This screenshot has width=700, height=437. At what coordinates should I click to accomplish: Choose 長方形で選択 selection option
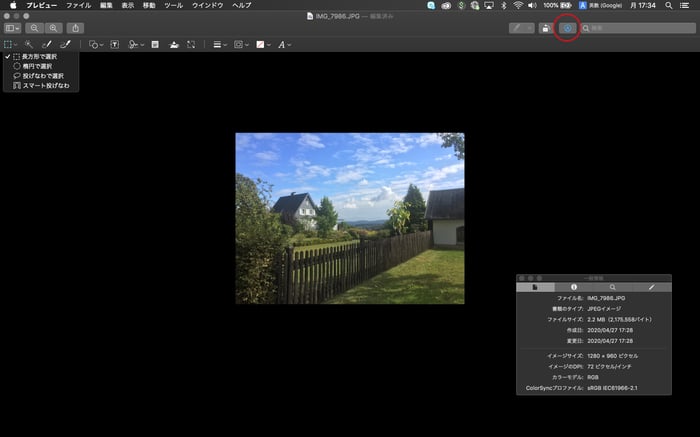39,57
